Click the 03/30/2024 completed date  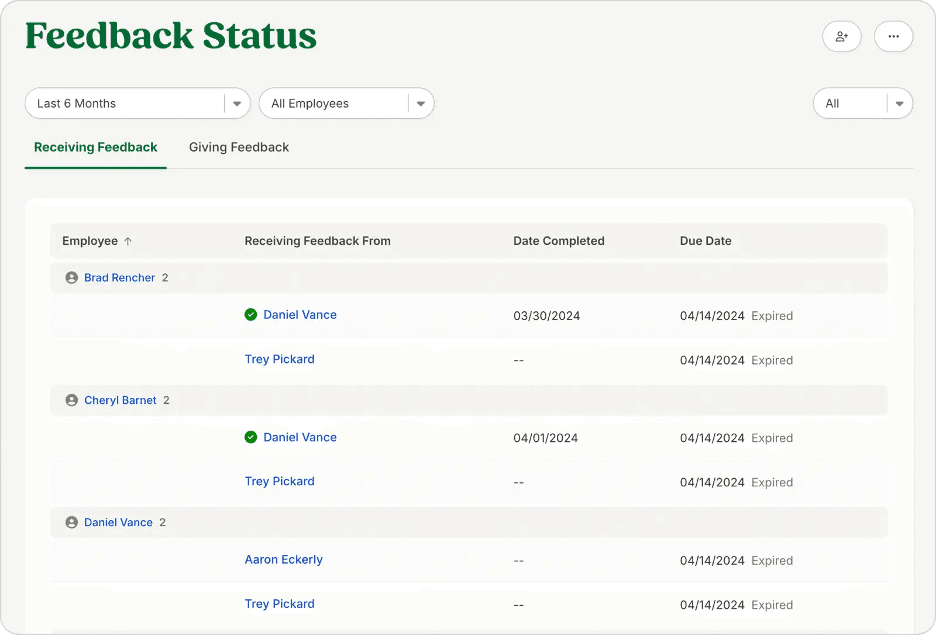point(547,316)
